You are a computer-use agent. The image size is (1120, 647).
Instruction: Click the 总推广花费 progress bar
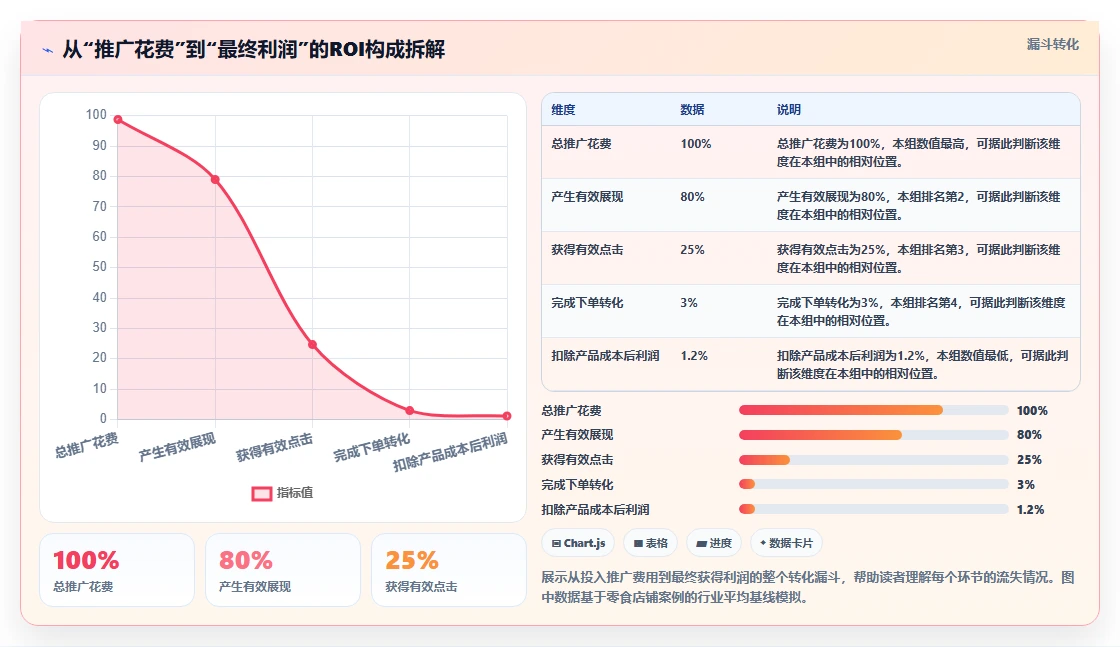point(874,410)
